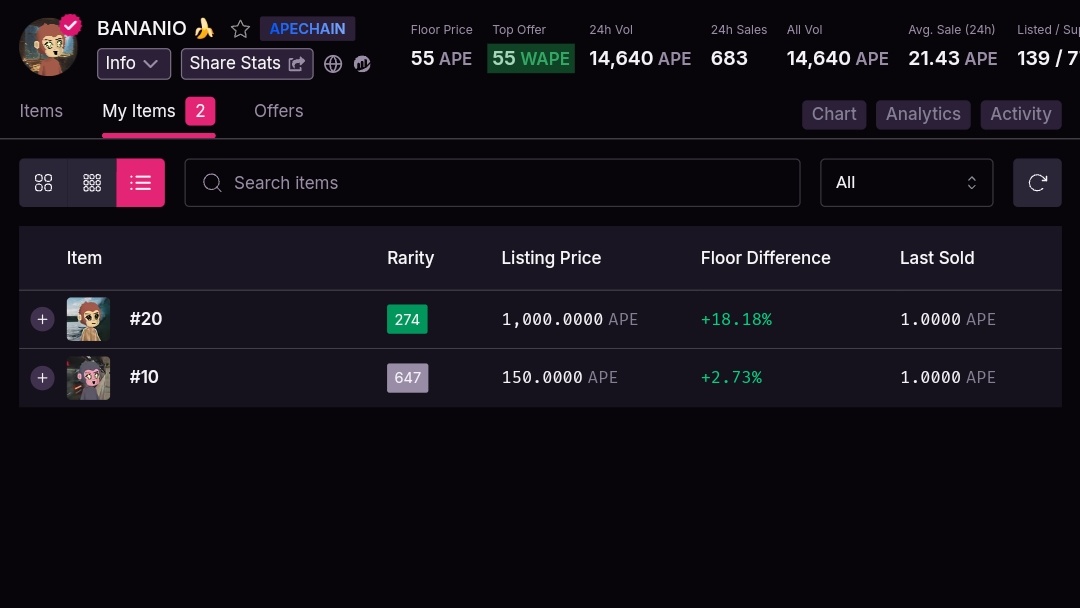
Task: Click the +2.73% floor difference
Action: [x=731, y=377]
